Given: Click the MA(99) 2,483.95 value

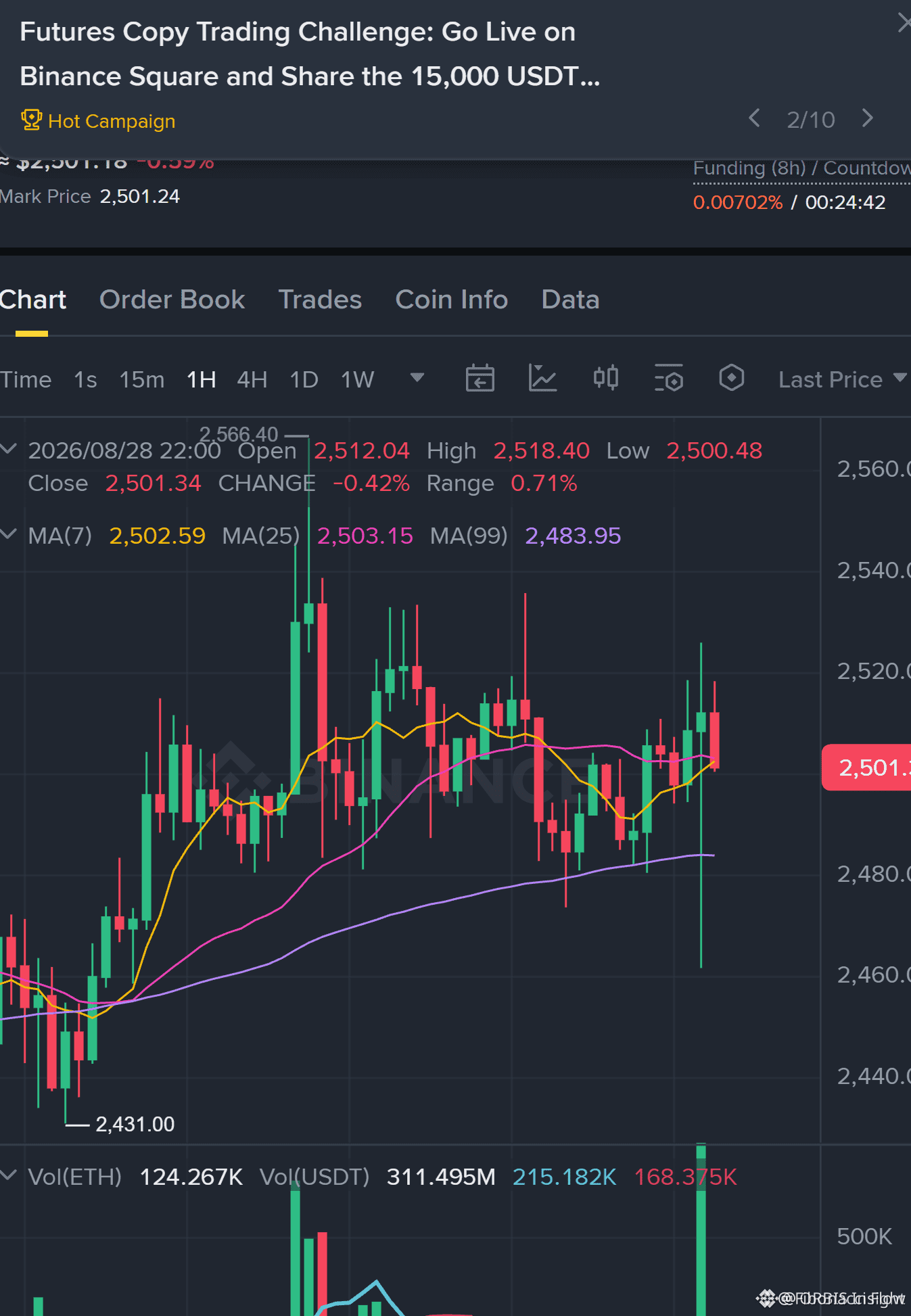Looking at the screenshot, I should (573, 536).
